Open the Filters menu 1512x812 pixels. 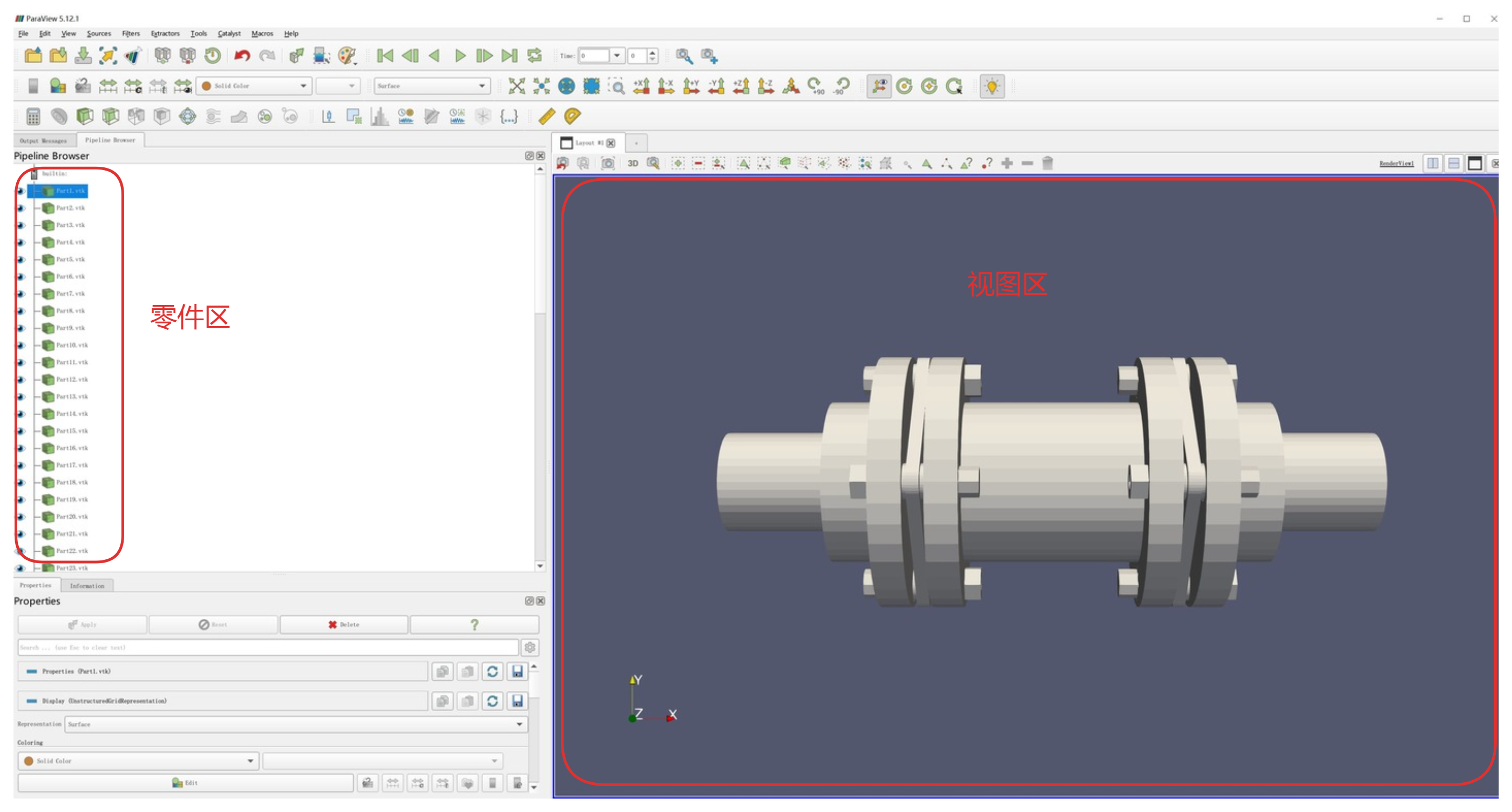130,33
